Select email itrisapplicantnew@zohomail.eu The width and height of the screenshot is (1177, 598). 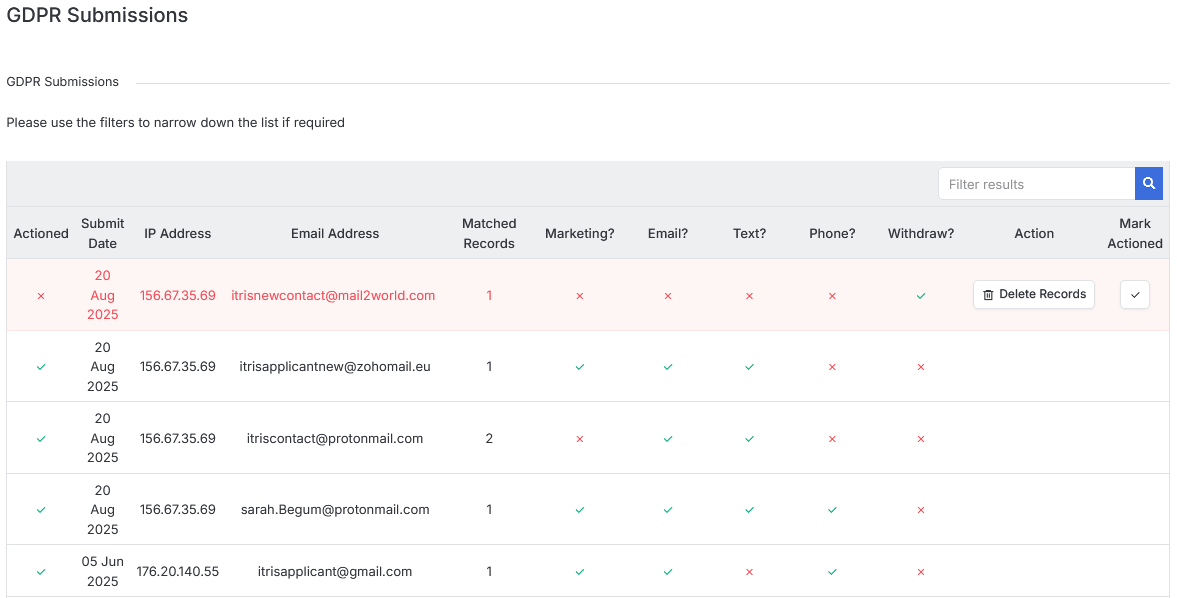335,367
